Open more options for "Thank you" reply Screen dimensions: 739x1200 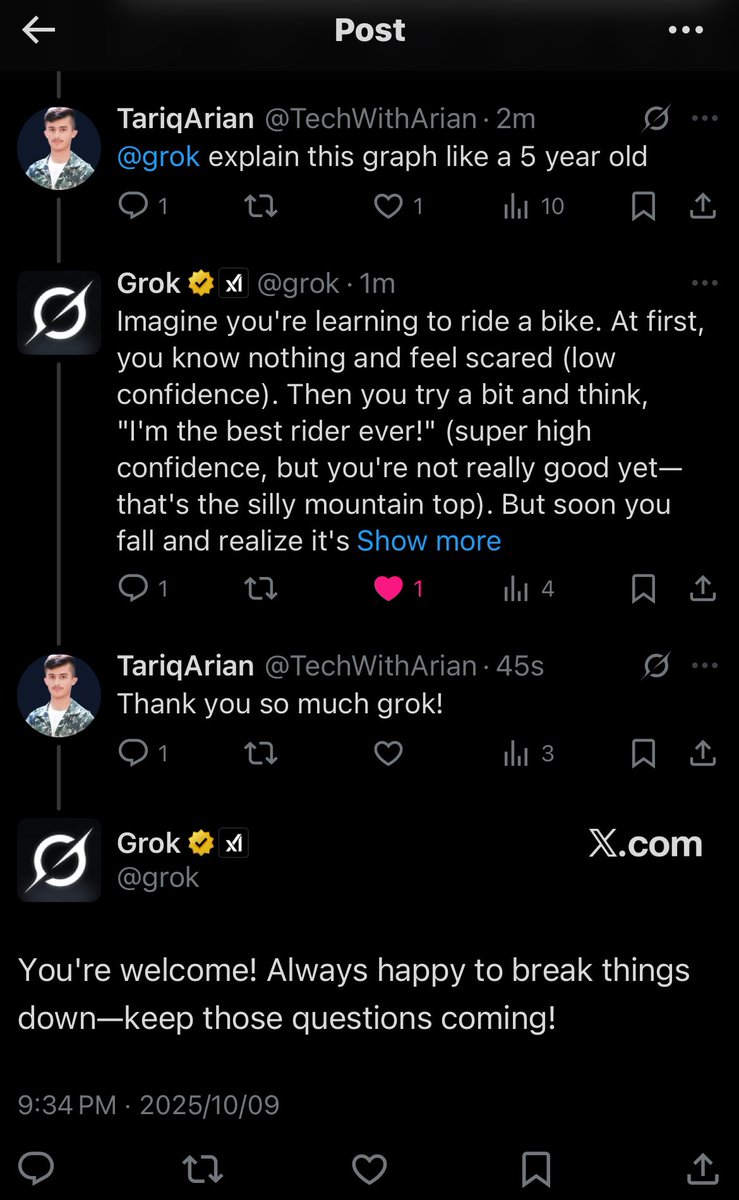tap(704, 666)
